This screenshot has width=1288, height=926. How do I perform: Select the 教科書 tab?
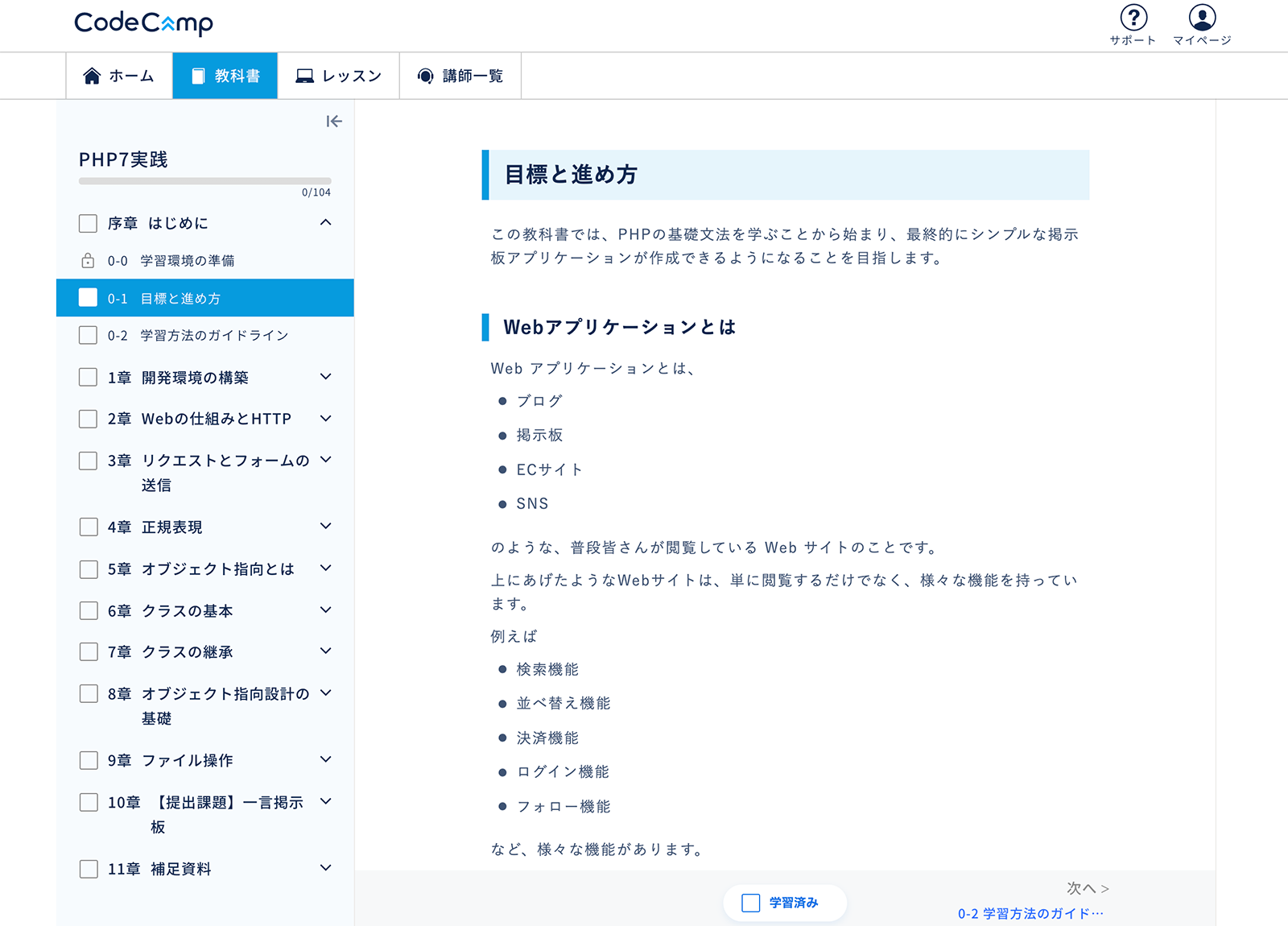225,76
